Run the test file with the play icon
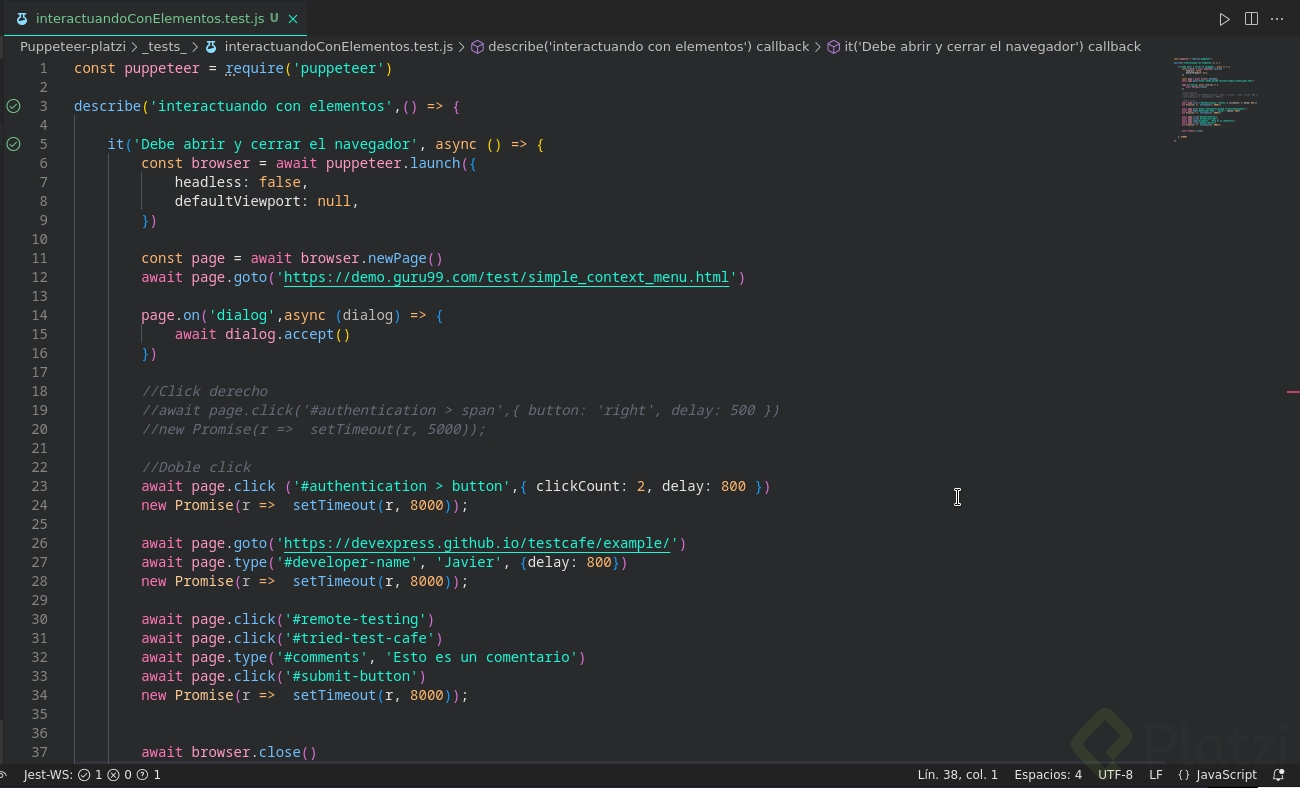This screenshot has width=1300, height=788. point(1224,19)
